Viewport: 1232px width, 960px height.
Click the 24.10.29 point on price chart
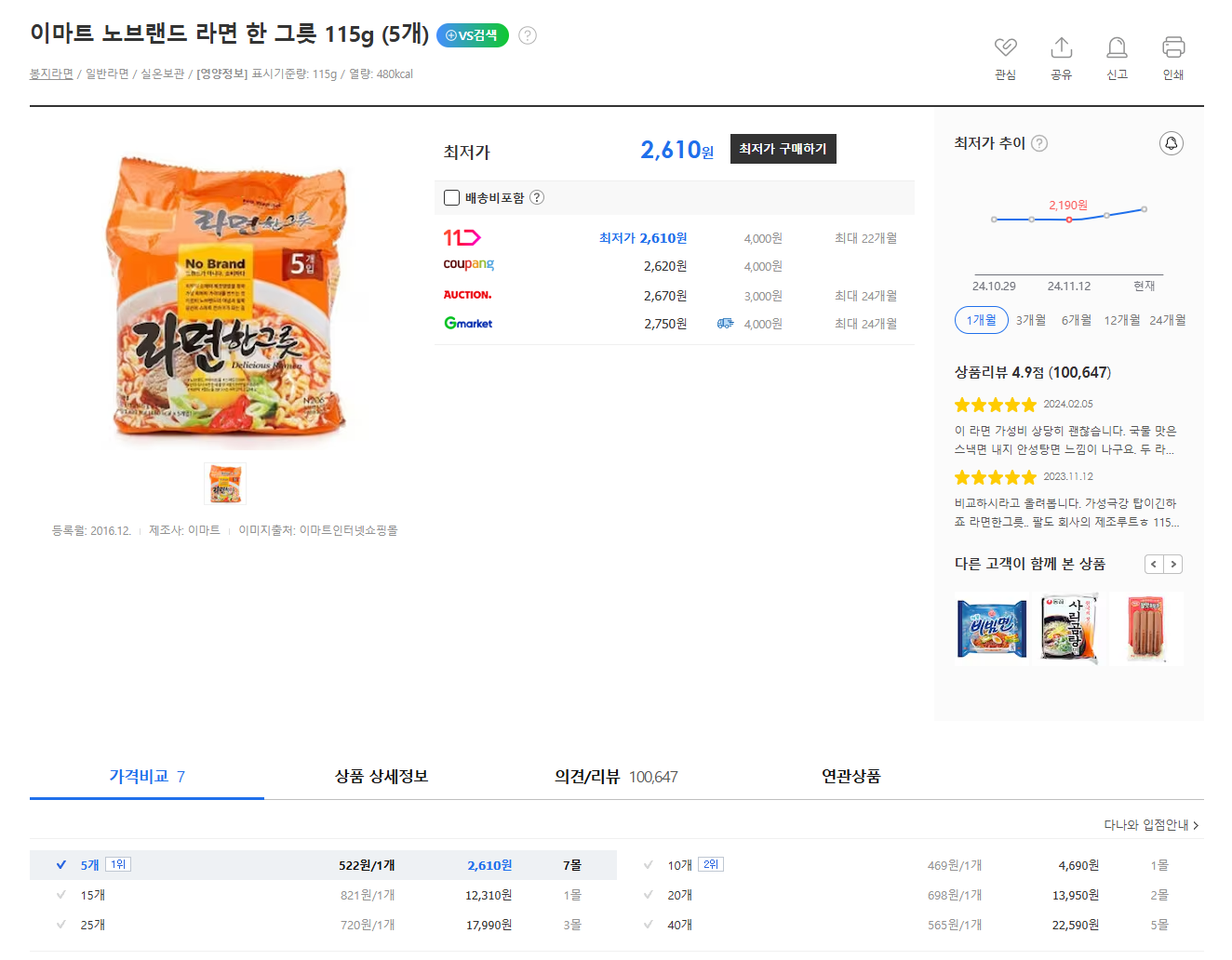[994, 220]
